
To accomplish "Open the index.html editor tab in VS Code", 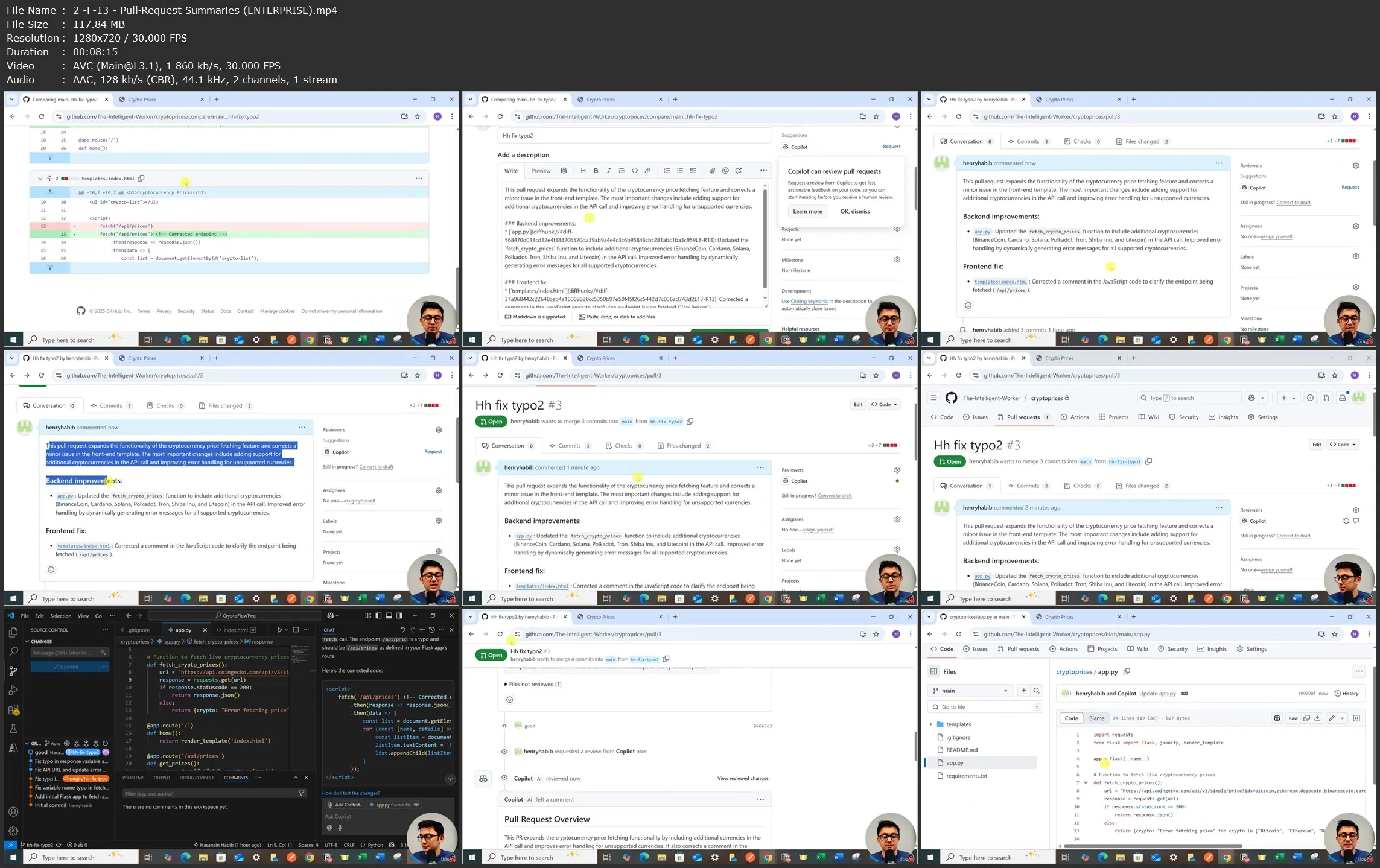I will [x=235, y=630].
